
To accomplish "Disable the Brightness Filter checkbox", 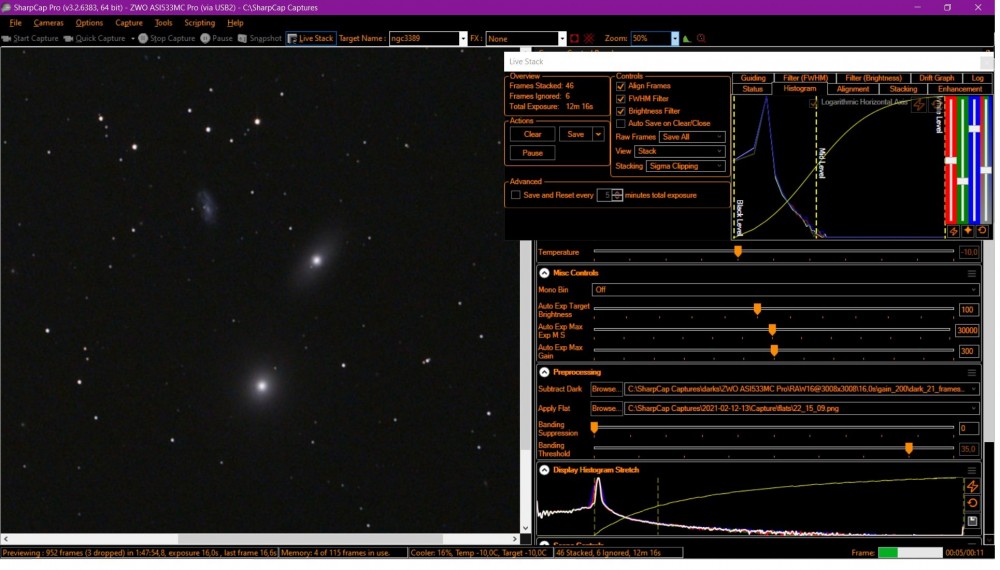I will (621, 111).
